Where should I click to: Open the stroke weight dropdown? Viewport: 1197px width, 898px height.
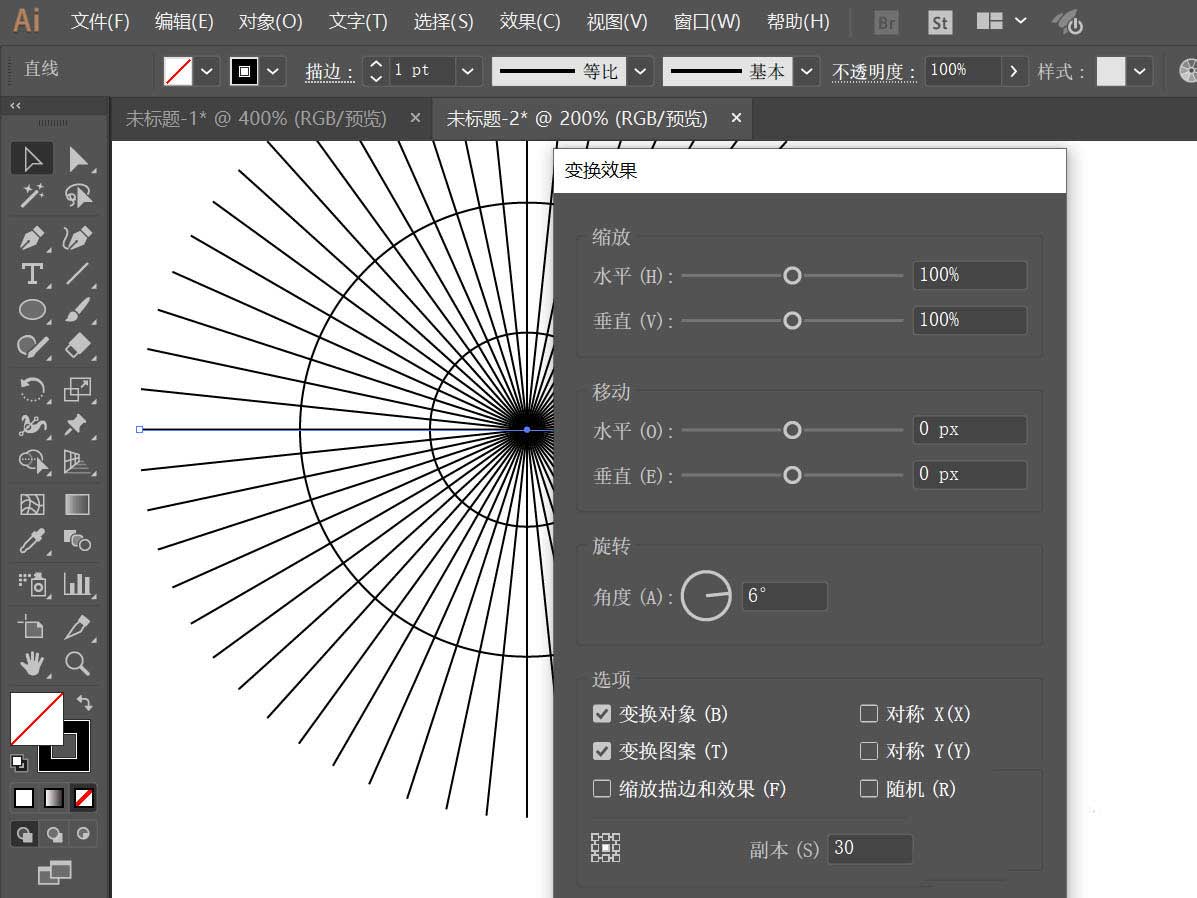click(x=467, y=71)
